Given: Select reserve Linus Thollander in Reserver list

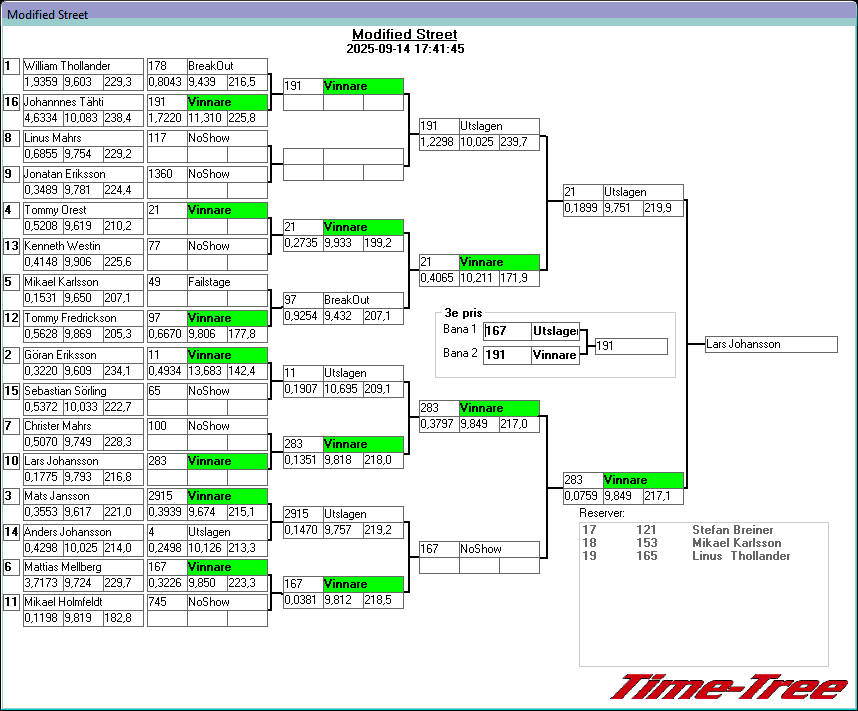Looking at the screenshot, I should pyautogui.click(x=740, y=556).
